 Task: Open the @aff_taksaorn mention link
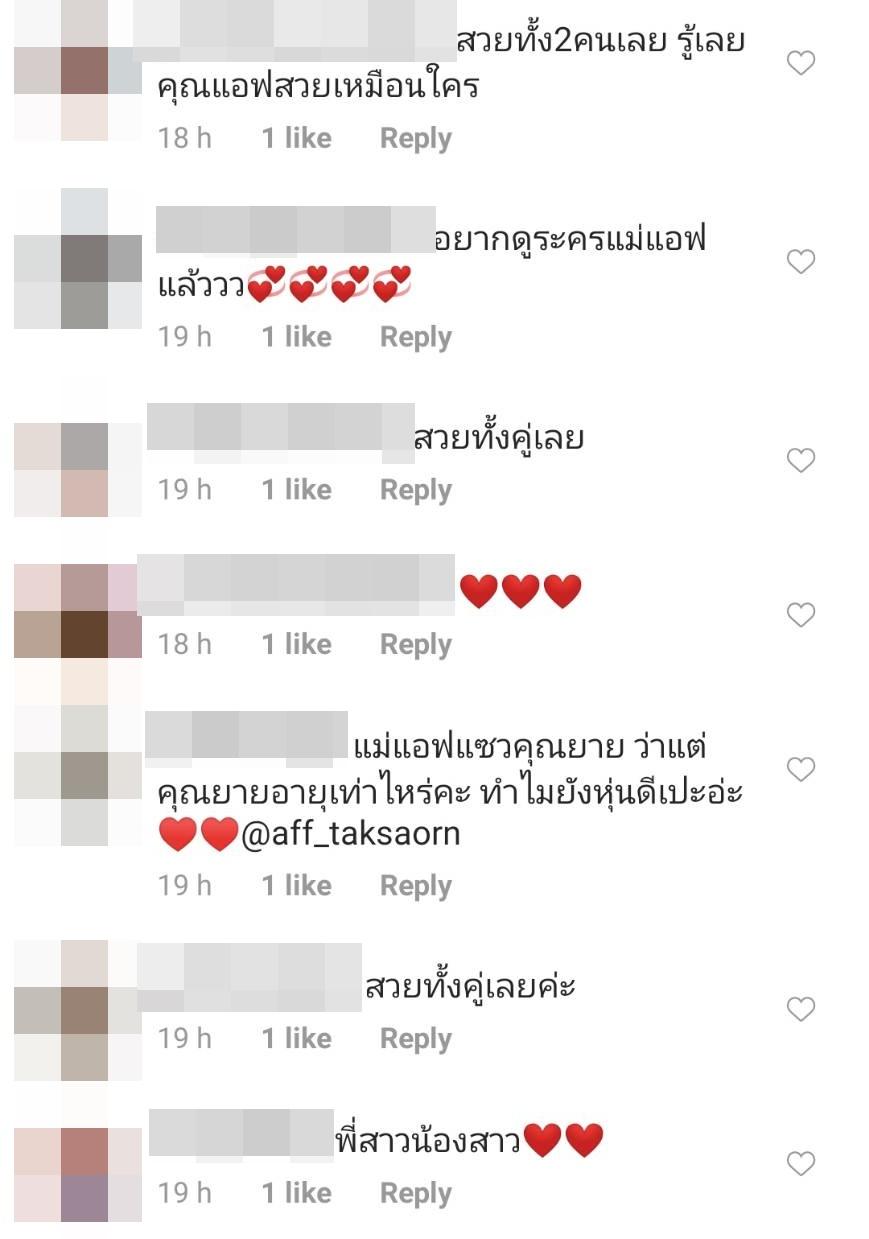click(351, 834)
